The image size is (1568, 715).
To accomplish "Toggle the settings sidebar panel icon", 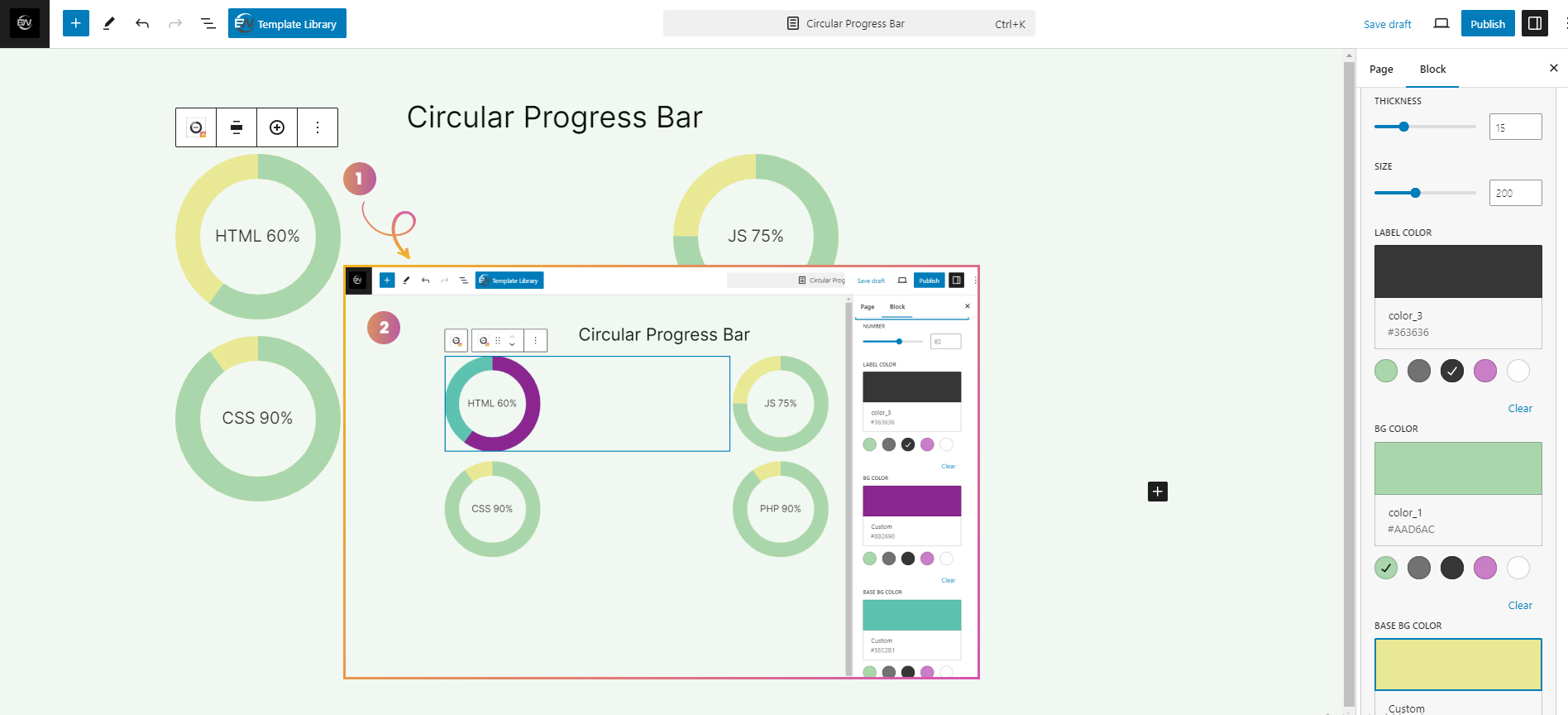I will click(x=1535, y=23).
